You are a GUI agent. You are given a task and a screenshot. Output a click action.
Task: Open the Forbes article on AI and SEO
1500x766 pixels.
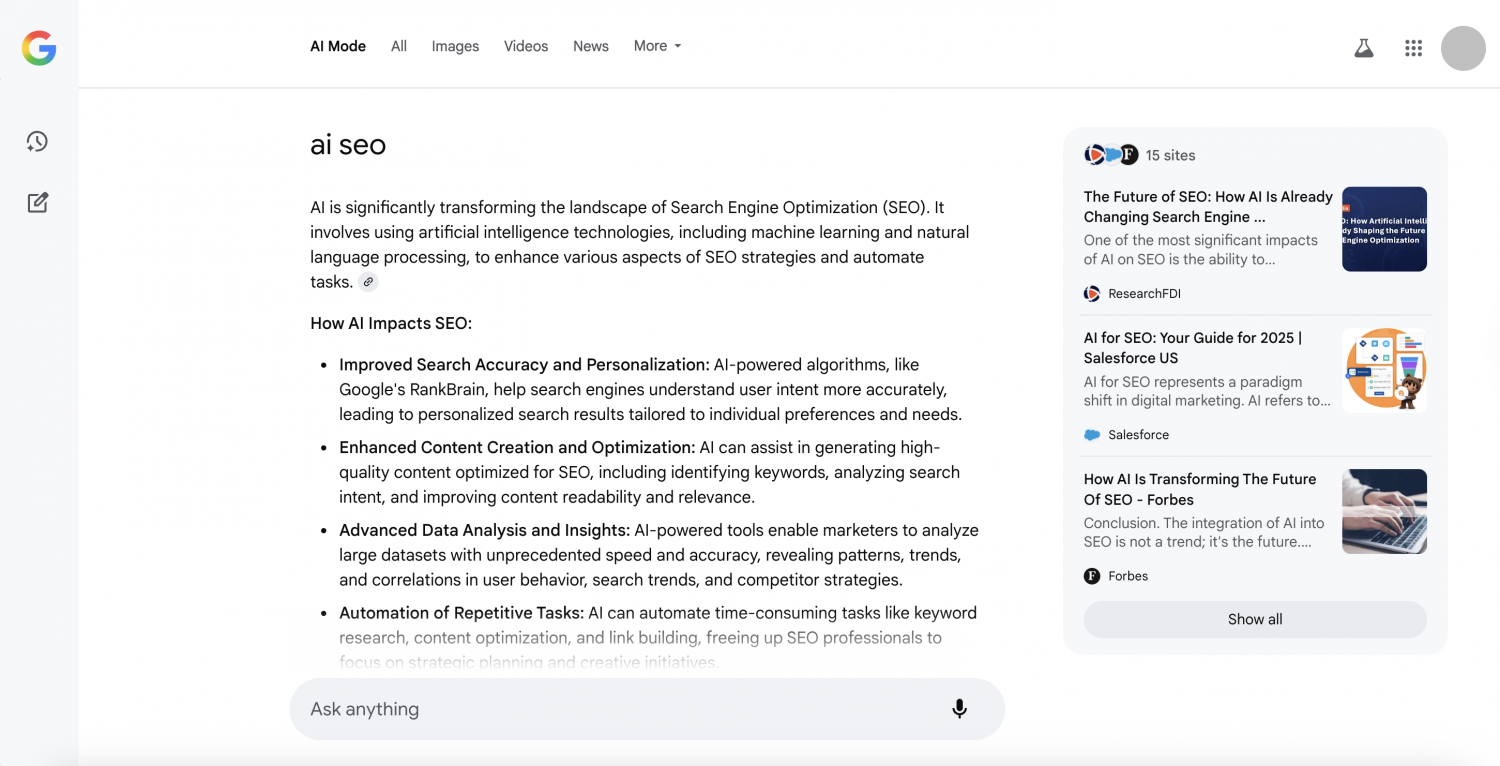pyautogui.click(x=1199, y=489)
